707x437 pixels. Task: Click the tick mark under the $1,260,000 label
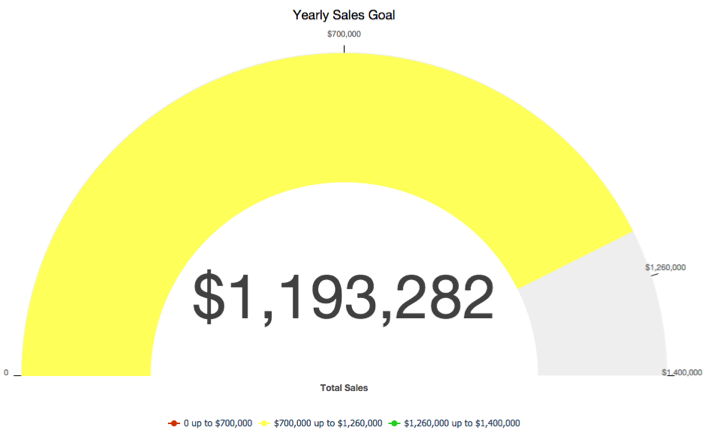pyautogui.click(x=655, y=275)
